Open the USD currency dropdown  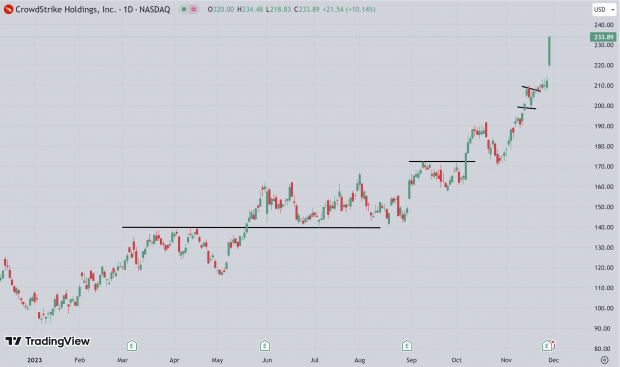coord(604,9)
